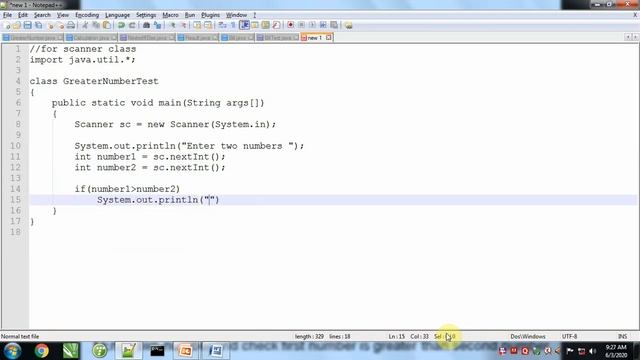Click the Redo arrow icon
The height and width of the screenshot is (360, 640).
(132, 25)
